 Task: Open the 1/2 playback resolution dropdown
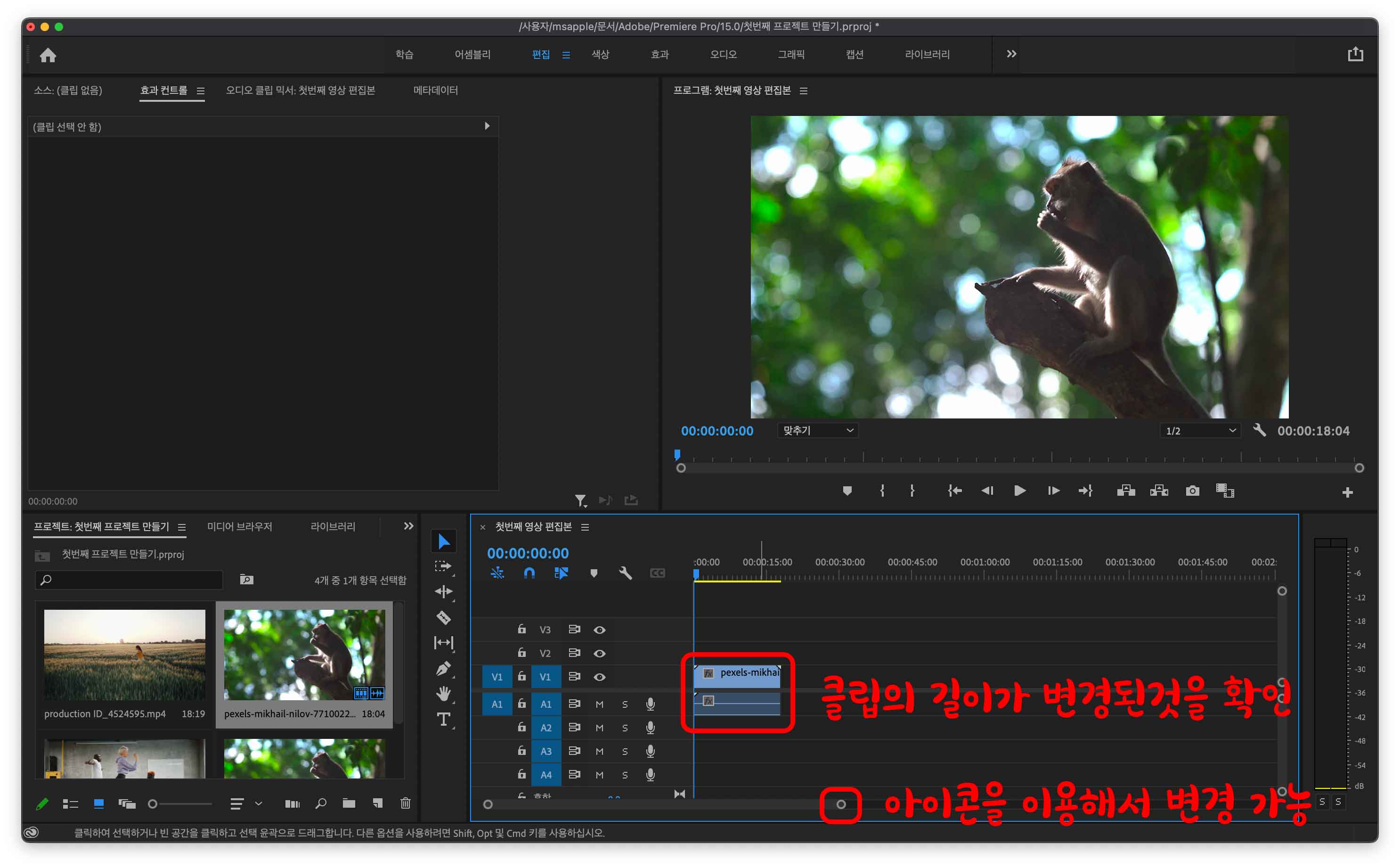point(1200,431)
